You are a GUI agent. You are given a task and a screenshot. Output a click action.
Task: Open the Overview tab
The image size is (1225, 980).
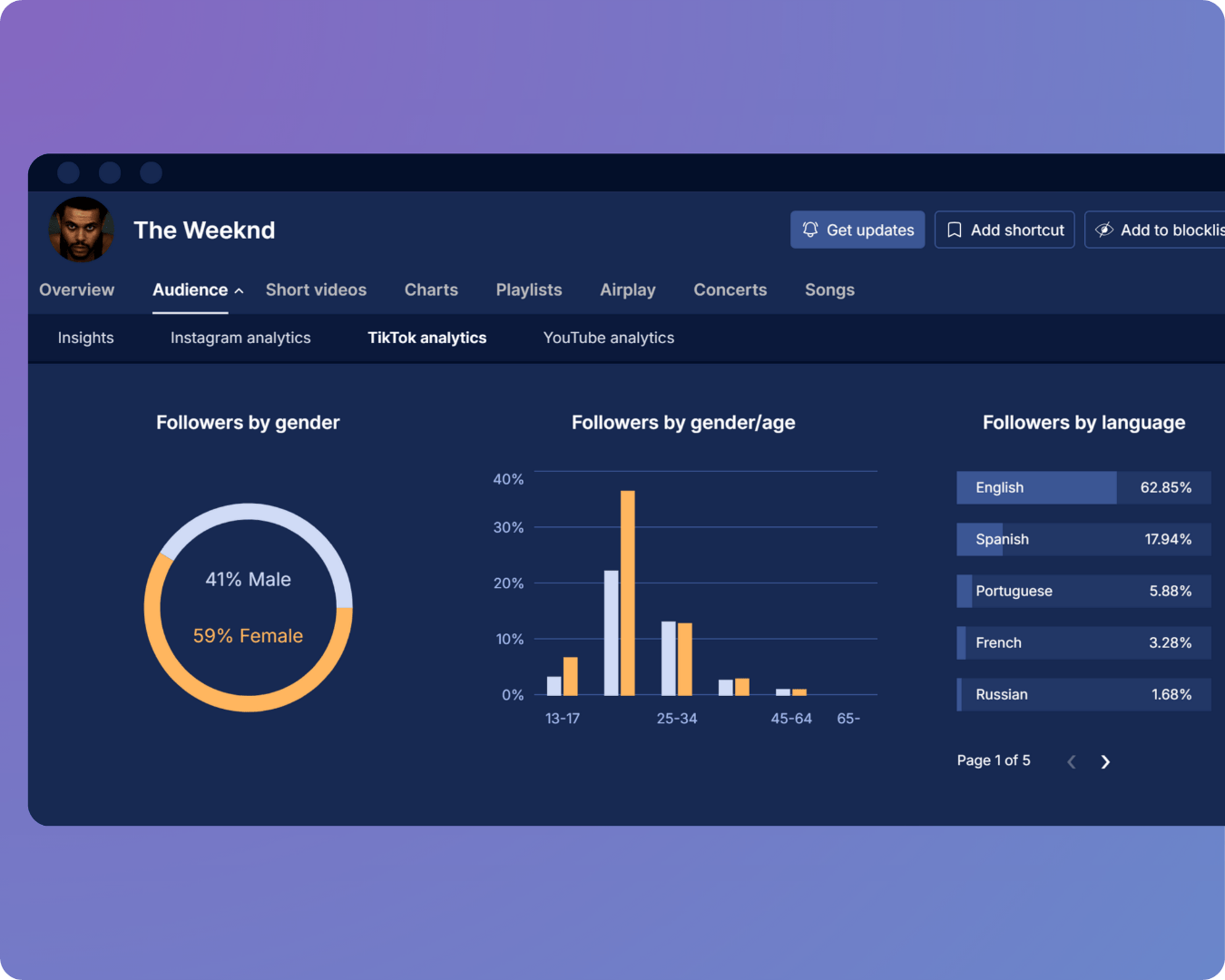[77, 289]
